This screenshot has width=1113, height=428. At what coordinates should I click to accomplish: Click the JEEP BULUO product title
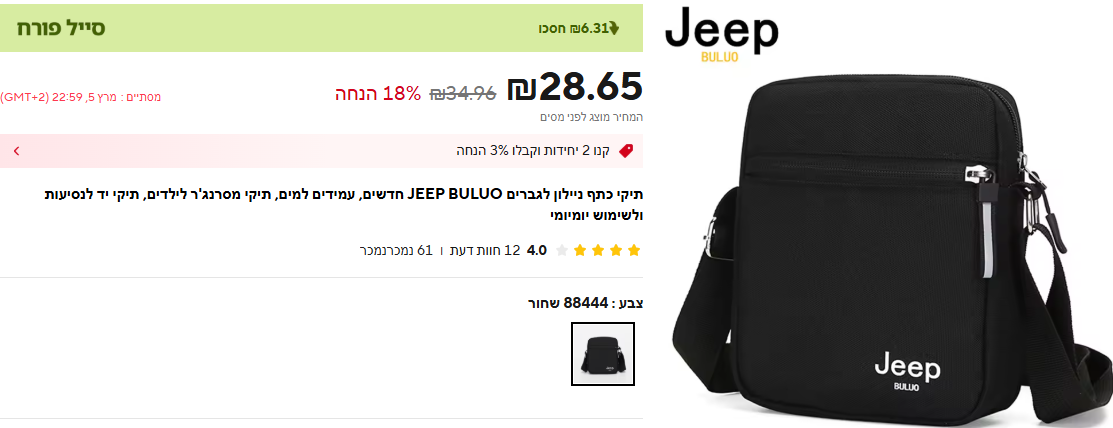point(344,204)
